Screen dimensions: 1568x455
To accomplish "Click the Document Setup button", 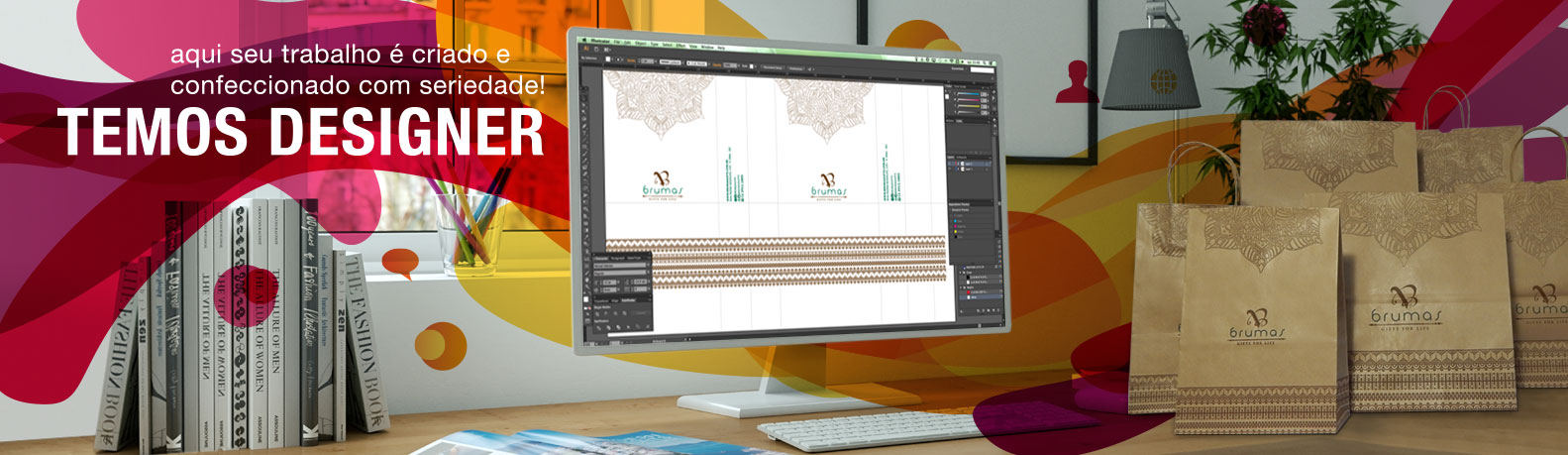I will (x=774, y=67).
